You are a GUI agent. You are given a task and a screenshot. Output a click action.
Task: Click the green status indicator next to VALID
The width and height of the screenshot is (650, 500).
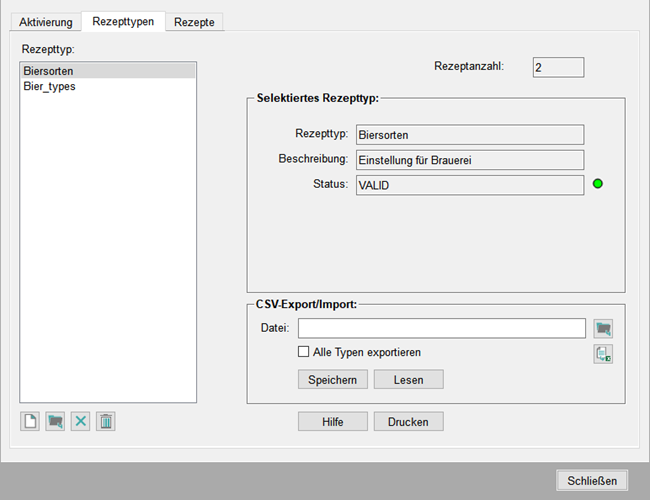599,185
